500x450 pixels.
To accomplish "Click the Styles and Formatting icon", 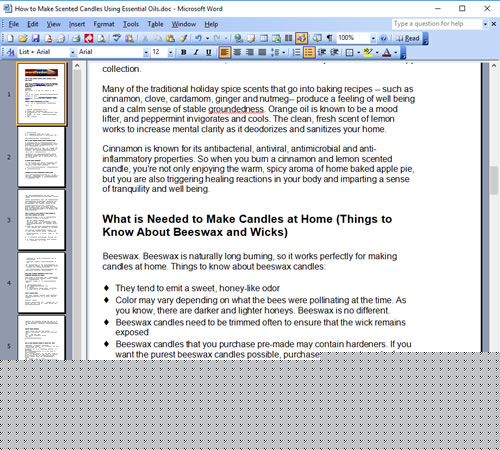I will point(10,52).
